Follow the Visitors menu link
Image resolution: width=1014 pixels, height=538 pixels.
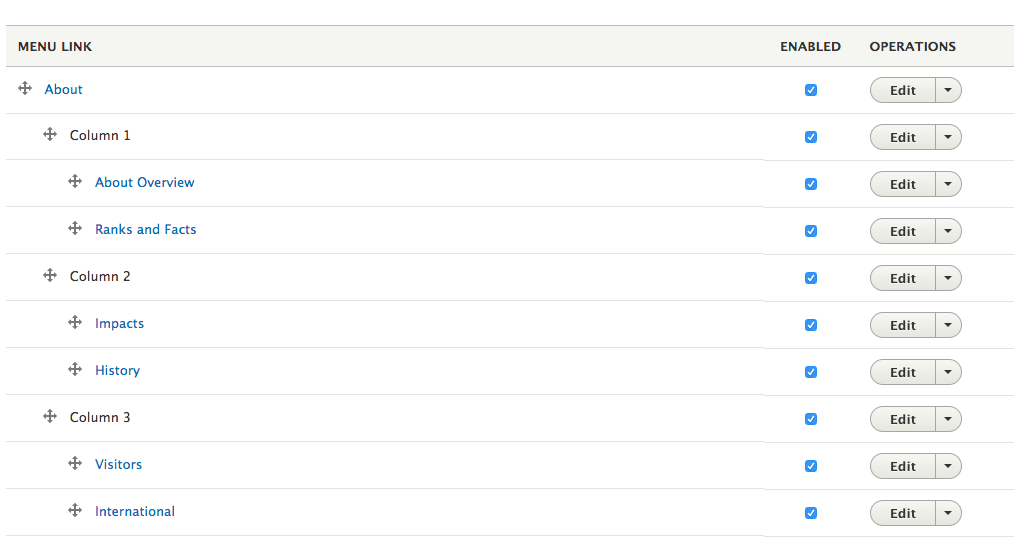point(119,464)
